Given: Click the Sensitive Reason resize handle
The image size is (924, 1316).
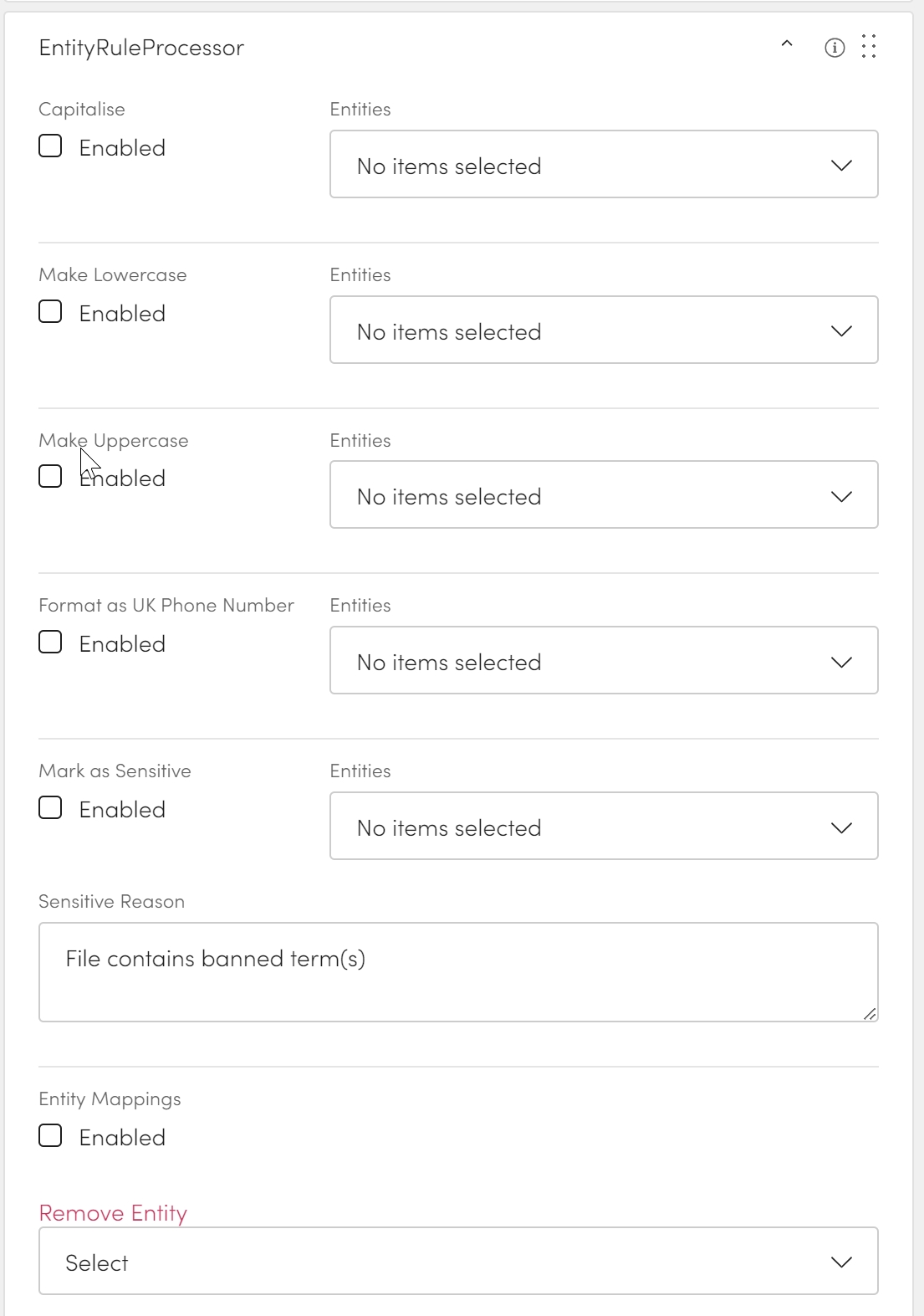Looking at the screenshot, I should point(870,1014).
